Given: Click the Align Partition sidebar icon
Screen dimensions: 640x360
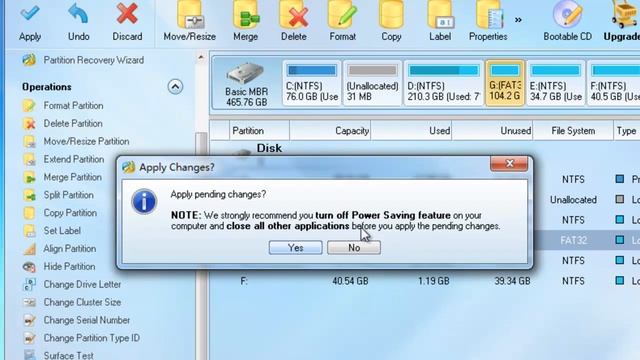Looking at the screenshot, I should pos(29,249).
